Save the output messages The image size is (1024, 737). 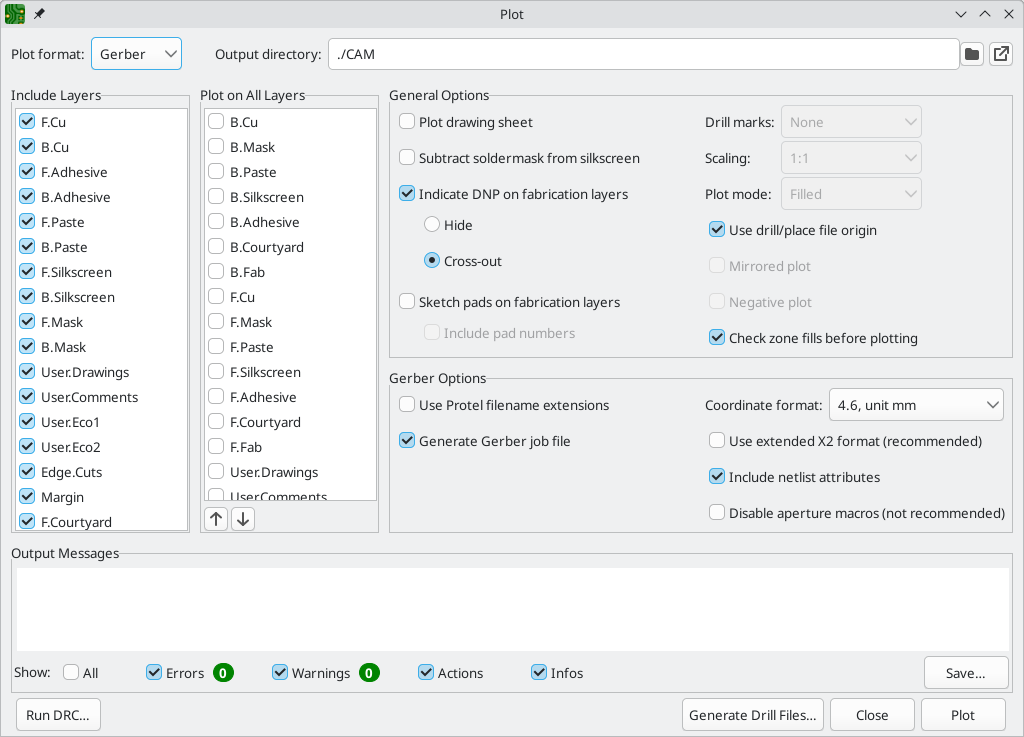click(965, 673)
